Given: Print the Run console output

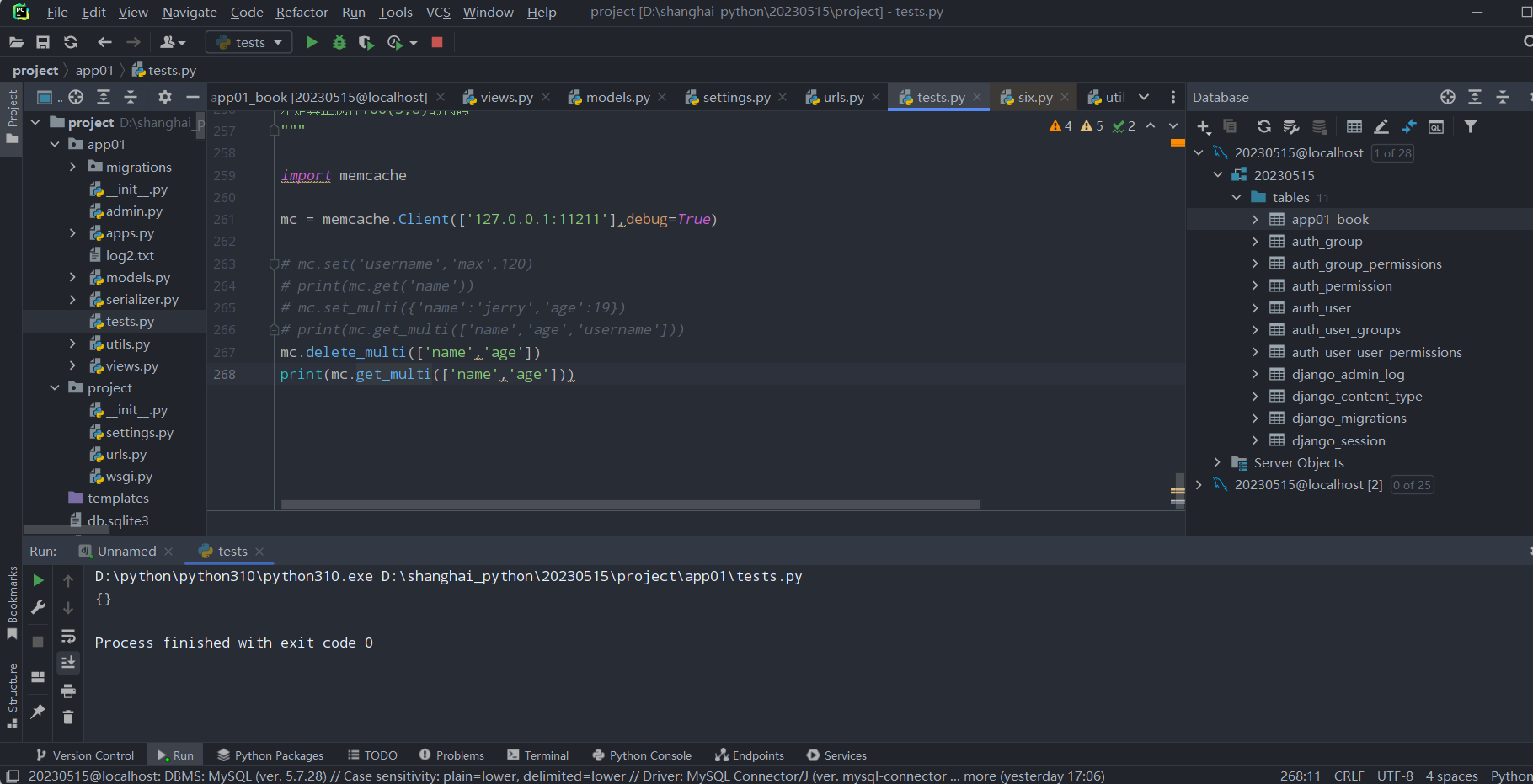Looking at the screenshot, I should [x=68, y=691].
